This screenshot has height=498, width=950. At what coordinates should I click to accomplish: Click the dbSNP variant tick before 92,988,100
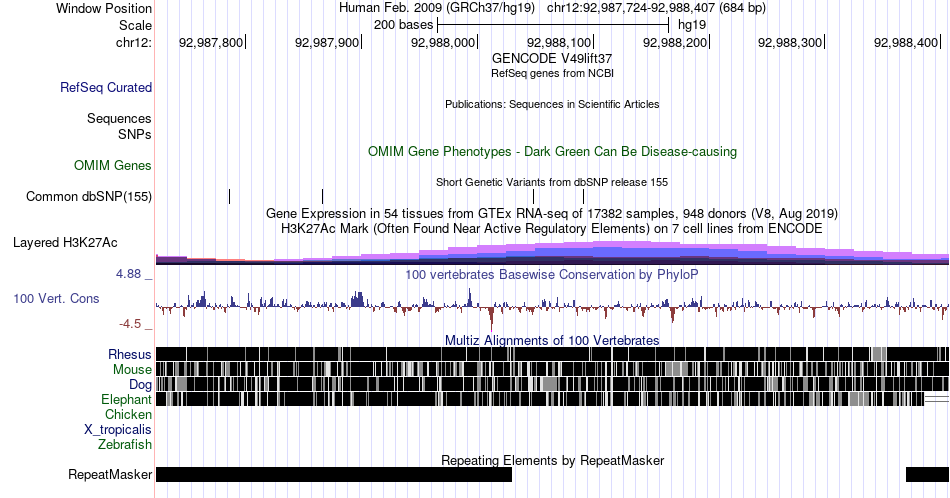[583, 196]
